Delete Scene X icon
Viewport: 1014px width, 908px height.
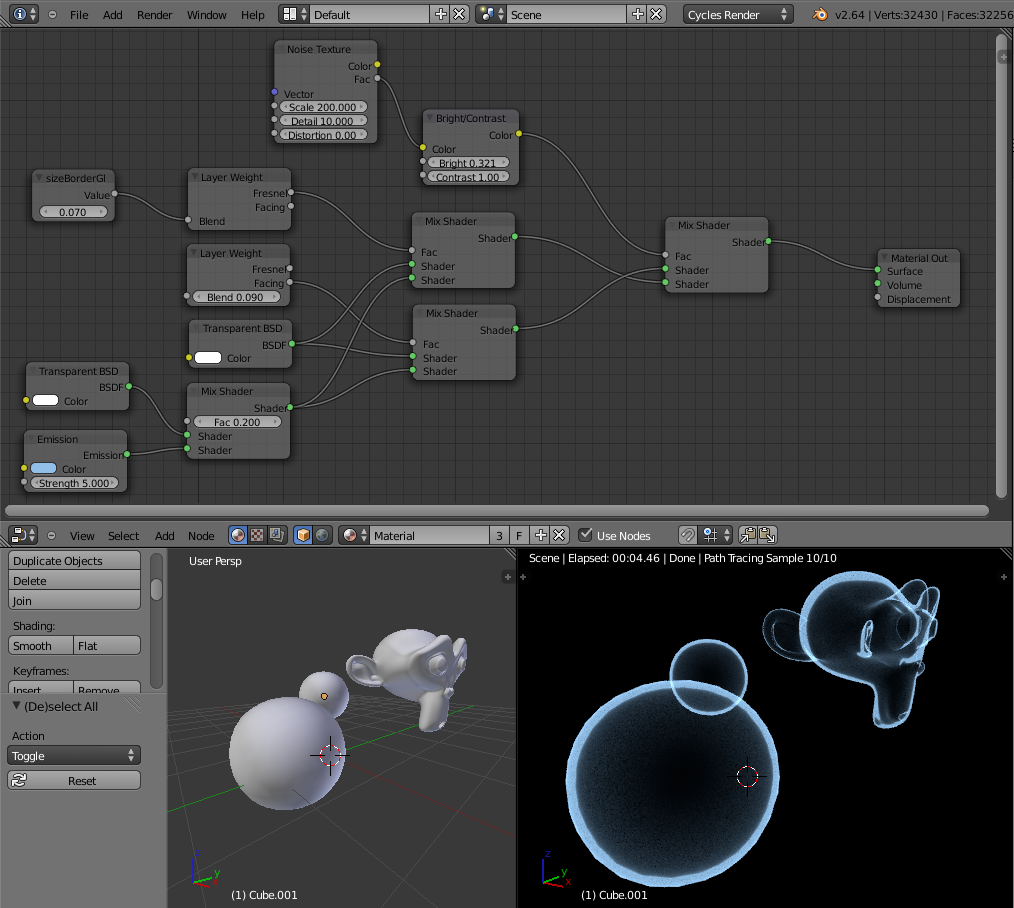click(x=656, y=14)
